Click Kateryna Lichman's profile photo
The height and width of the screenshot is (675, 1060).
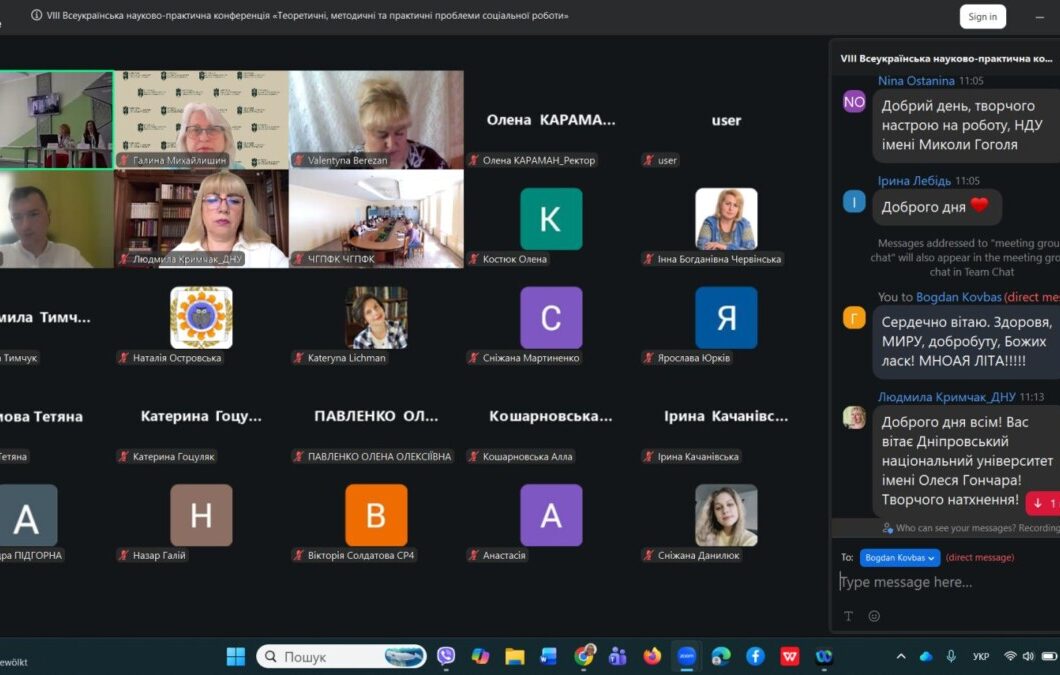tap(377, 318)
